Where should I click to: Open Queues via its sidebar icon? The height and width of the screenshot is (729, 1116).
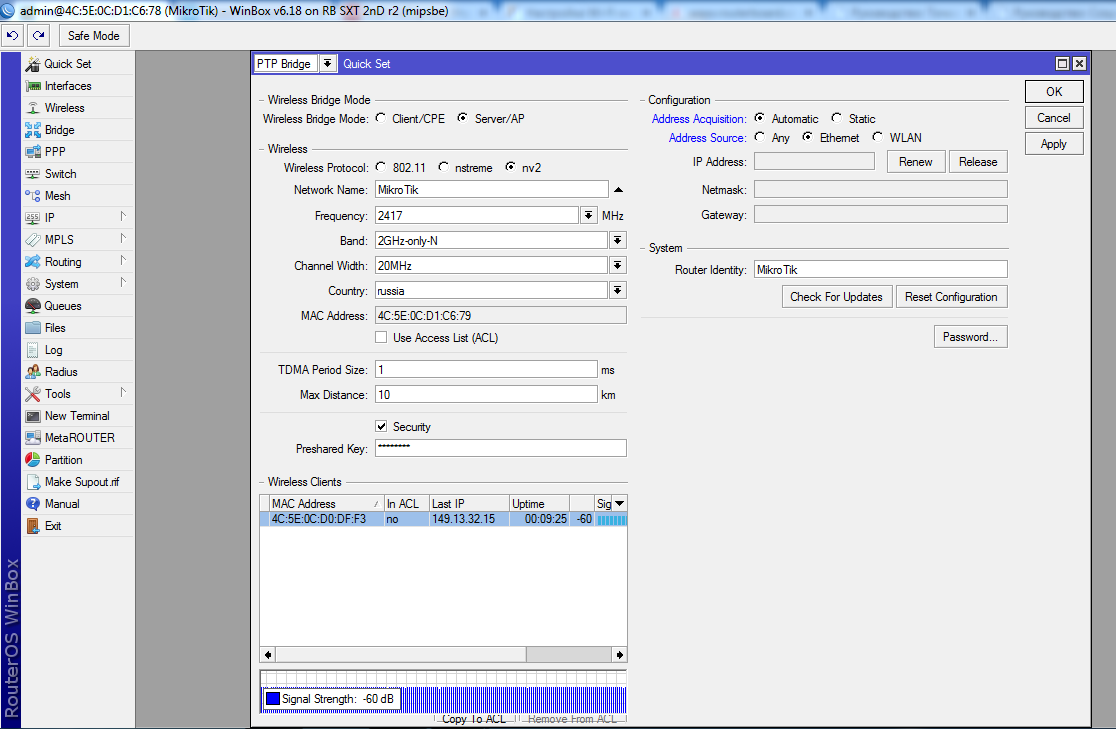click(x=33, y=306)
